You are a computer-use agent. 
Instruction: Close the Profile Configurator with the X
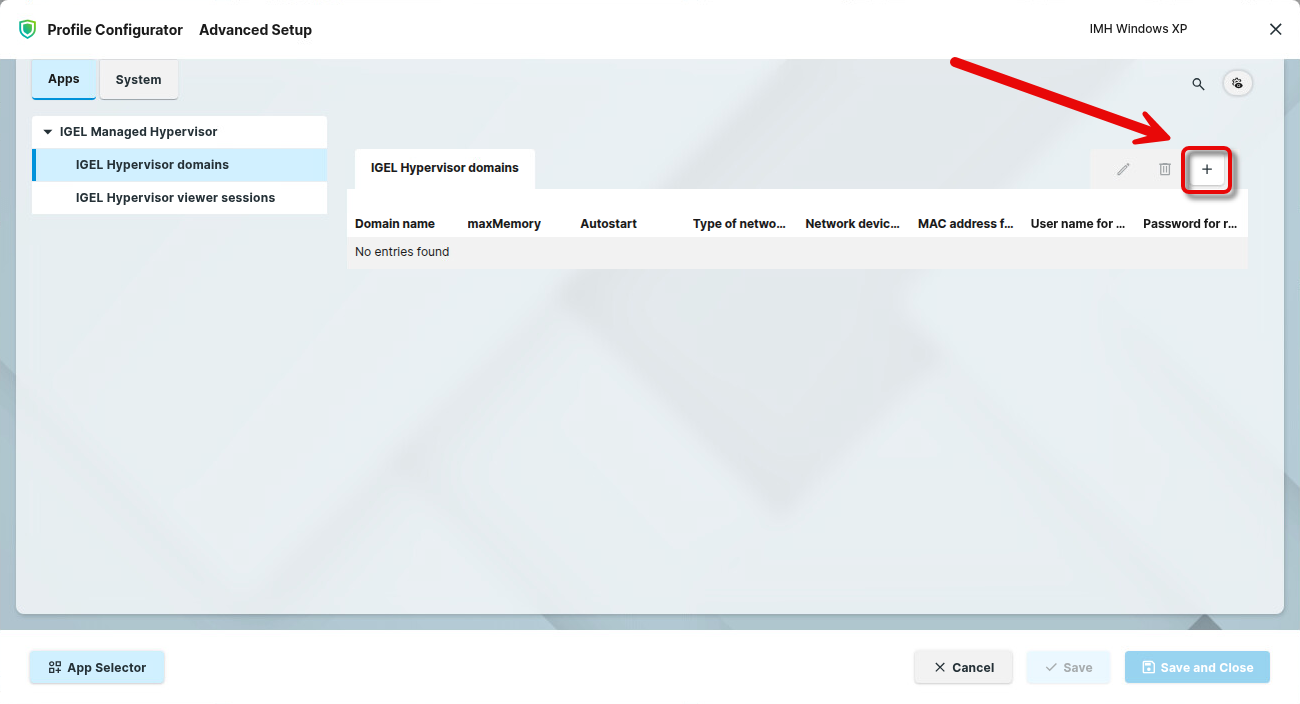pos(1275,30)
